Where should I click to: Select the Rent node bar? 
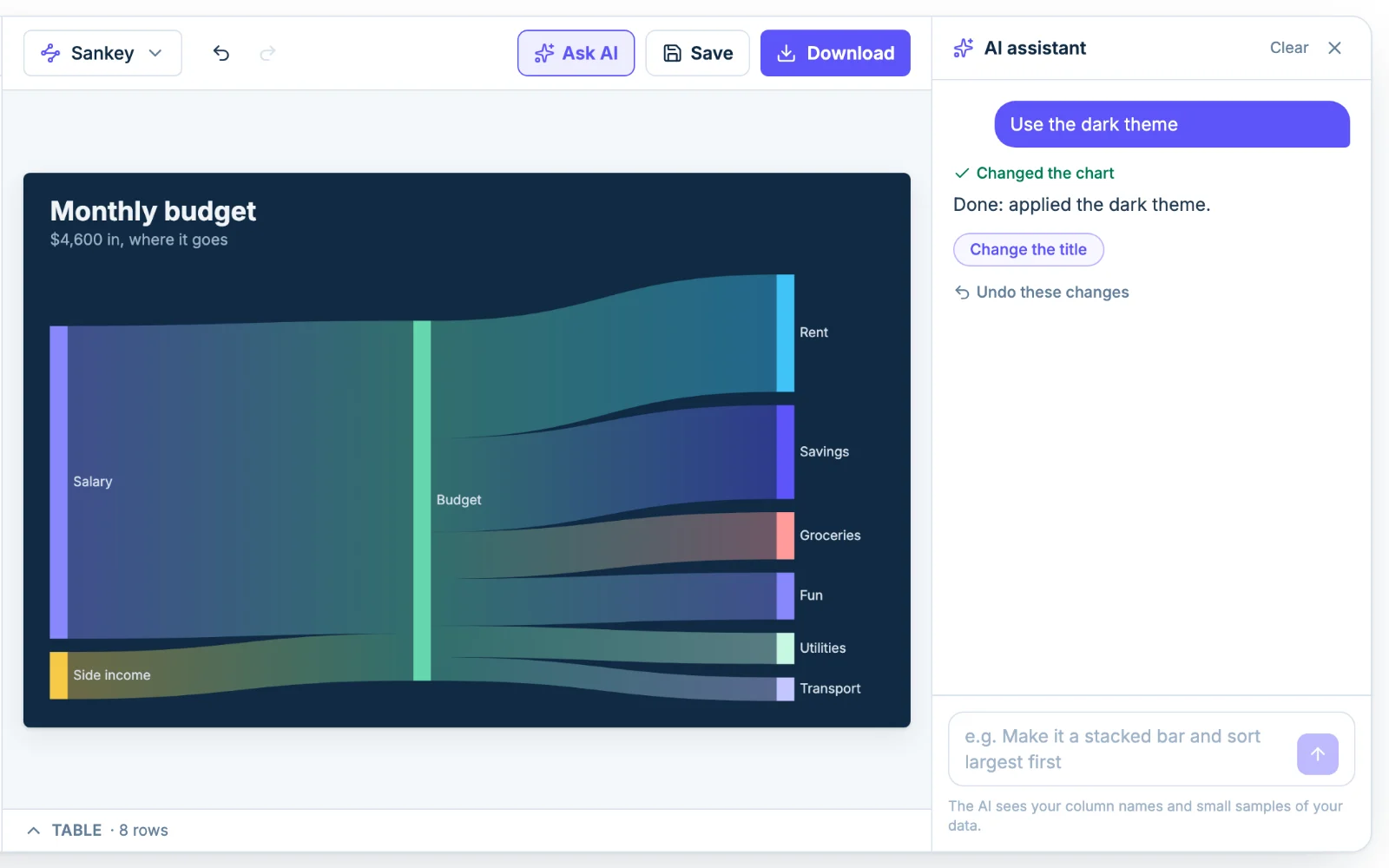[x=786, y=333]
